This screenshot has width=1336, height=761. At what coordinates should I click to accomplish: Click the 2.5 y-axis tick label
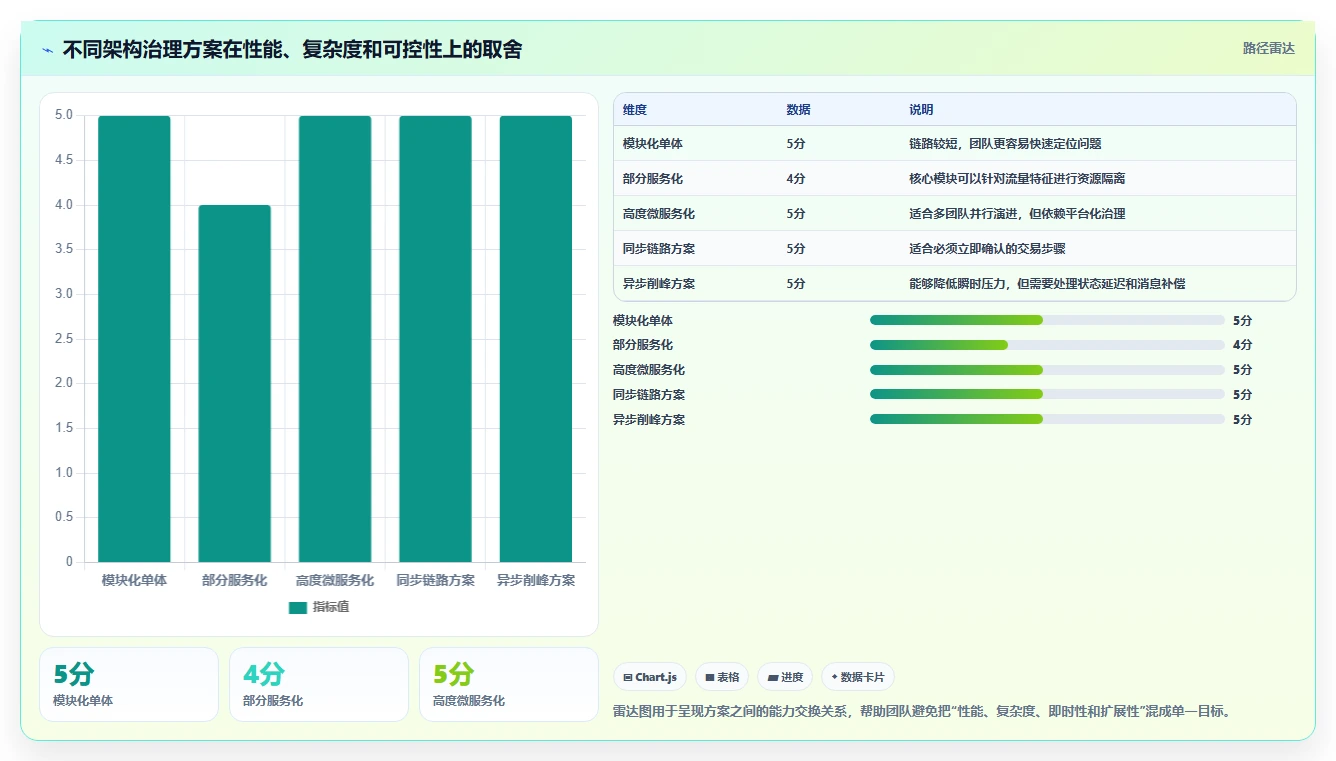point(64,339)
